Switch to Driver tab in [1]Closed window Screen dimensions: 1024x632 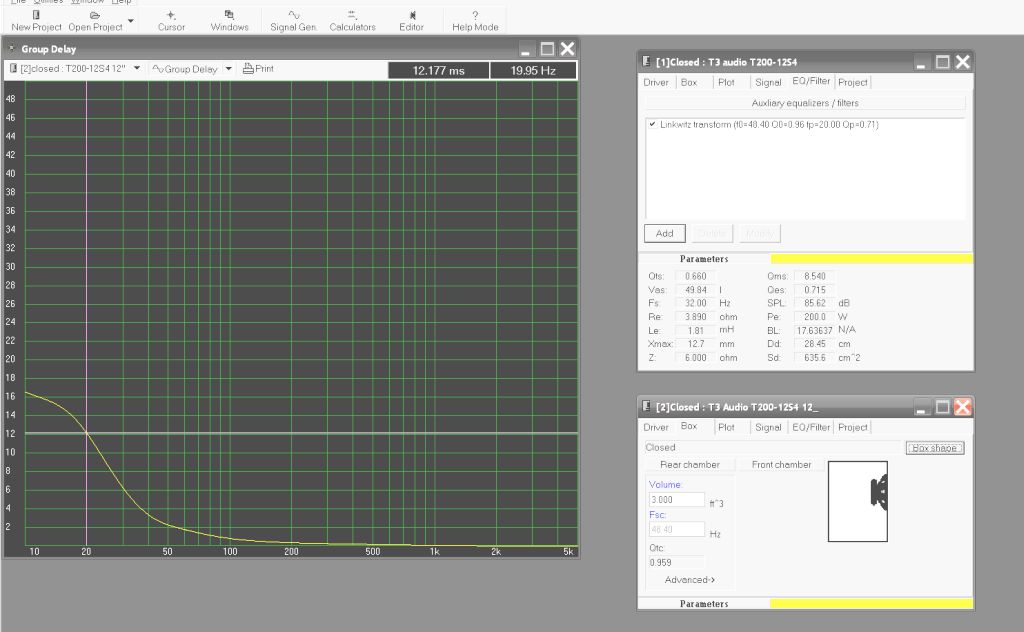(x=656, y=82)
